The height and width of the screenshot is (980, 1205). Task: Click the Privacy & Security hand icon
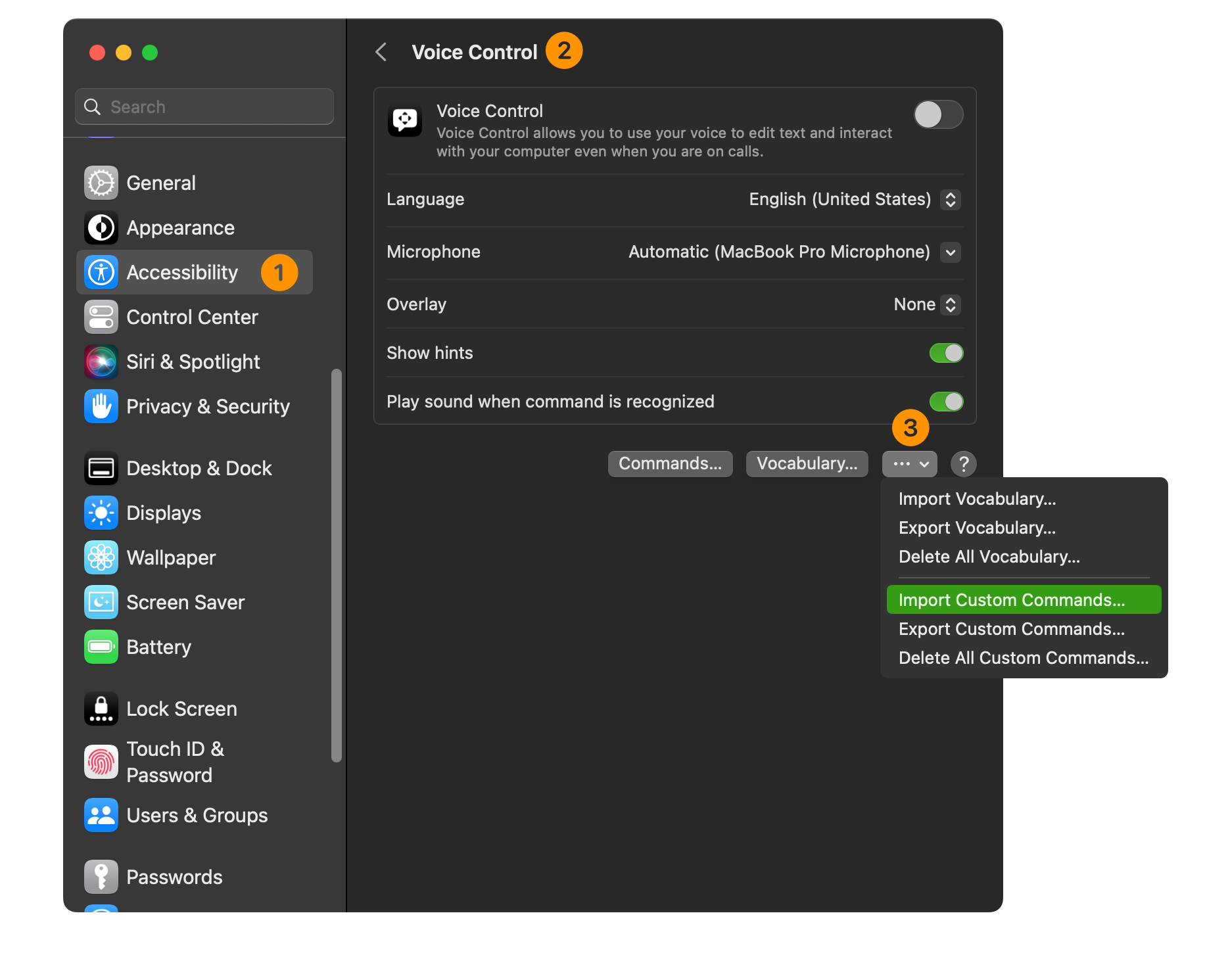coord(101,406)
